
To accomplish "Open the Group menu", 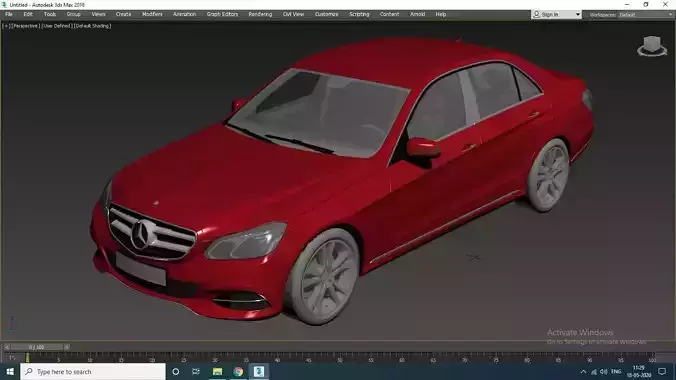I will tap(74, 14).
